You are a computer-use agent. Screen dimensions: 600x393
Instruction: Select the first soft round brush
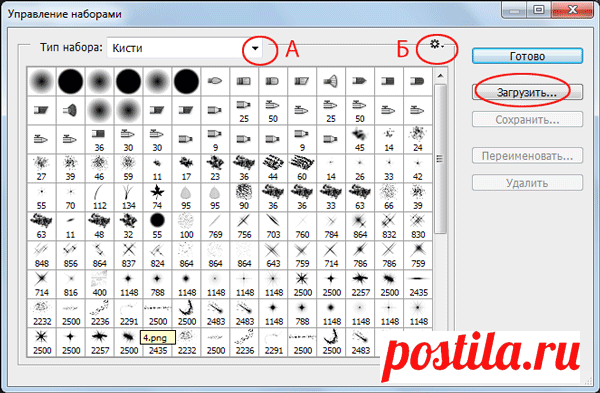42,82
